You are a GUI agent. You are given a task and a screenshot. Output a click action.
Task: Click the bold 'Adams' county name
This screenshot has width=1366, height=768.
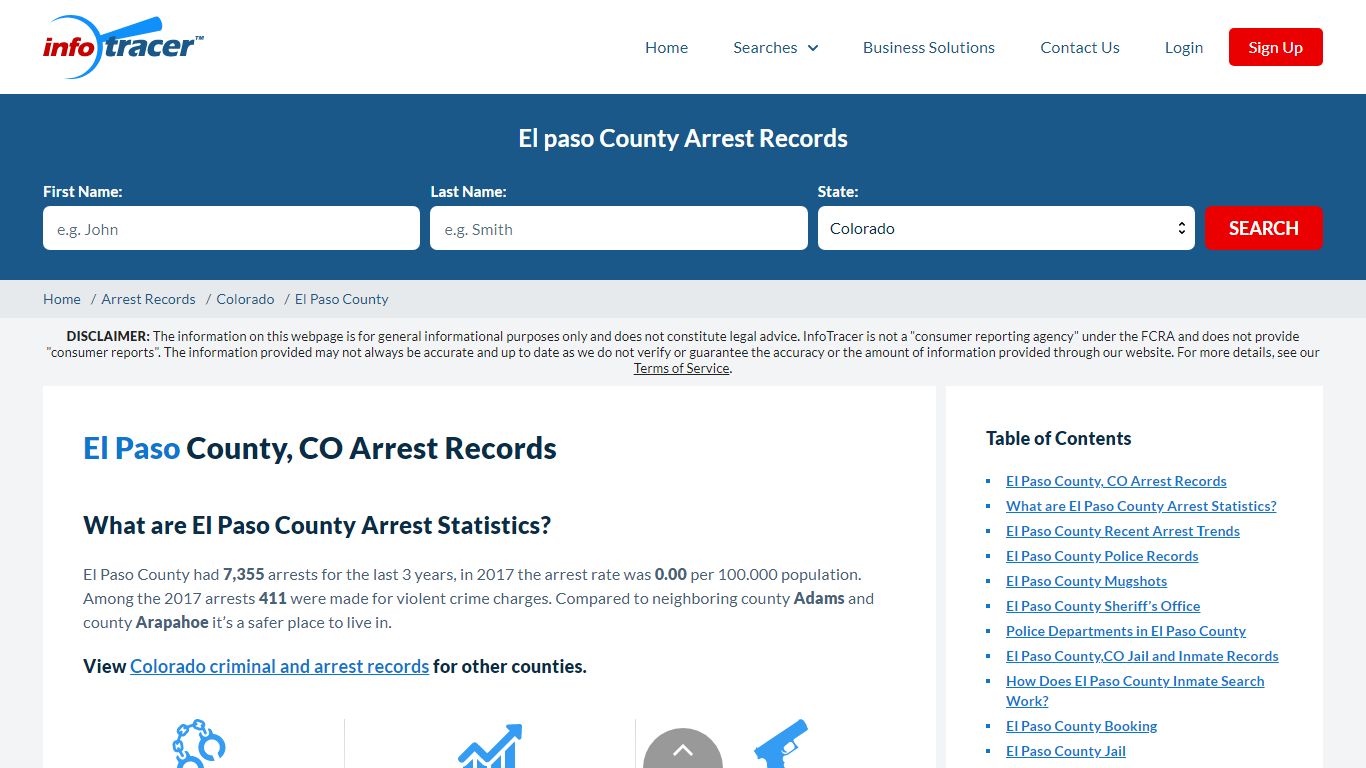click(x=819, y=598)
